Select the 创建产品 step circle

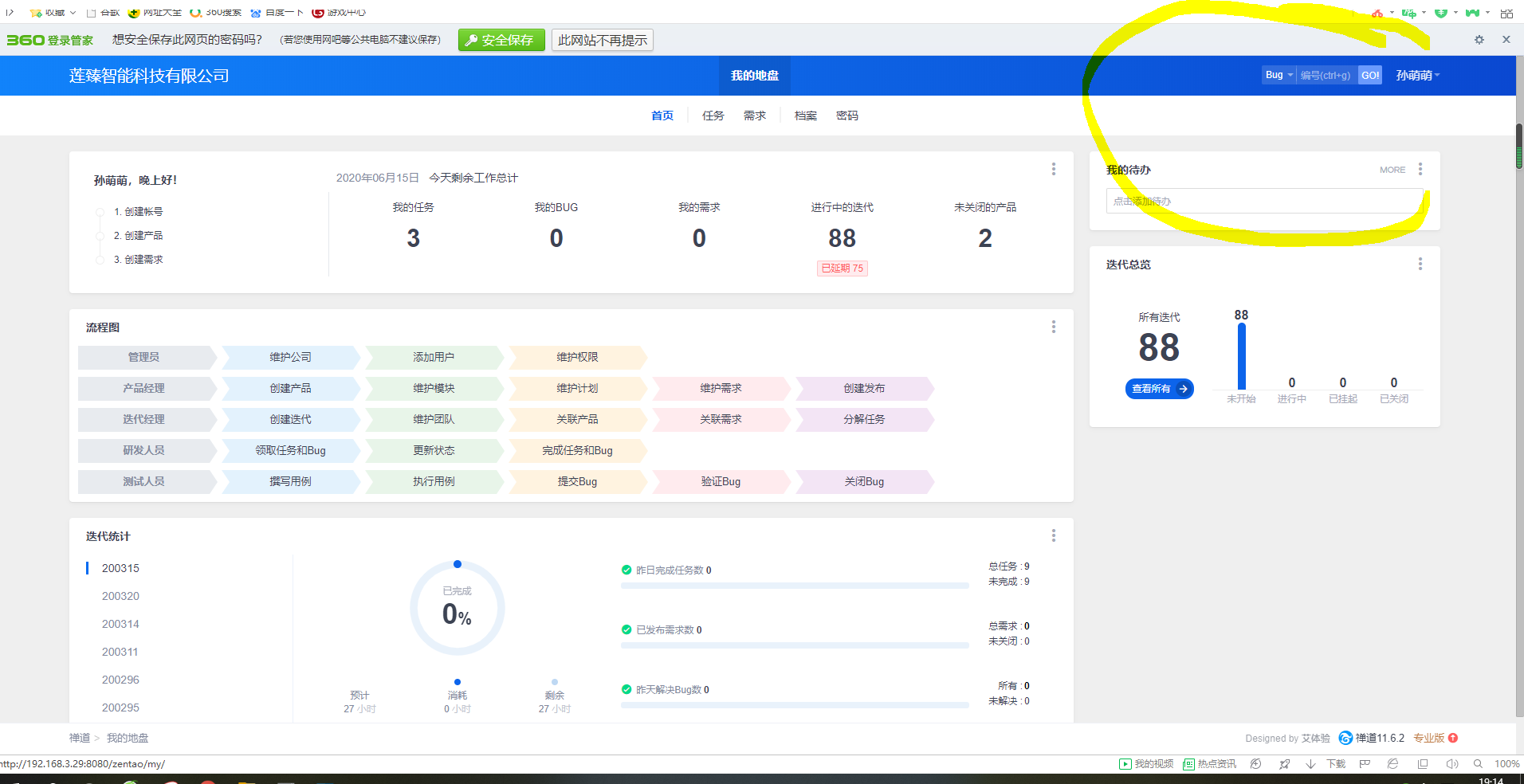pos(100,236)
